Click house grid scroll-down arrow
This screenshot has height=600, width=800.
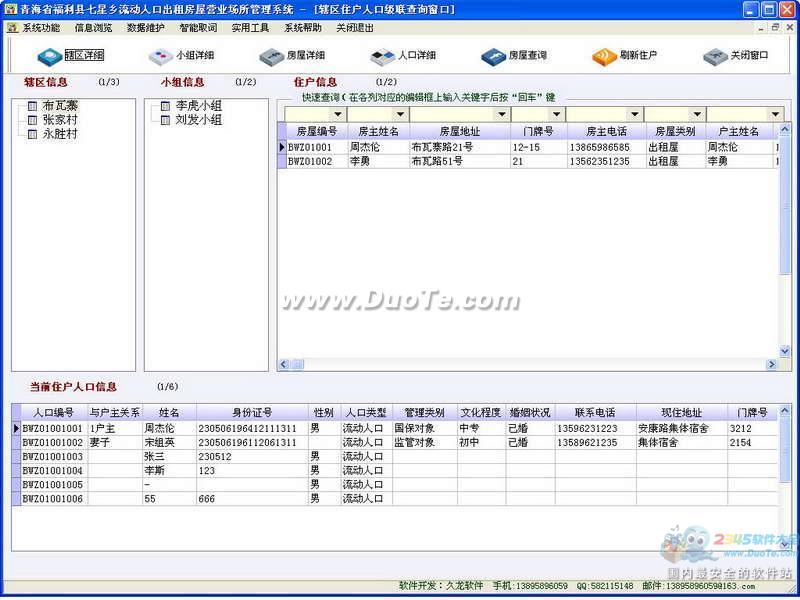(785, 351)
